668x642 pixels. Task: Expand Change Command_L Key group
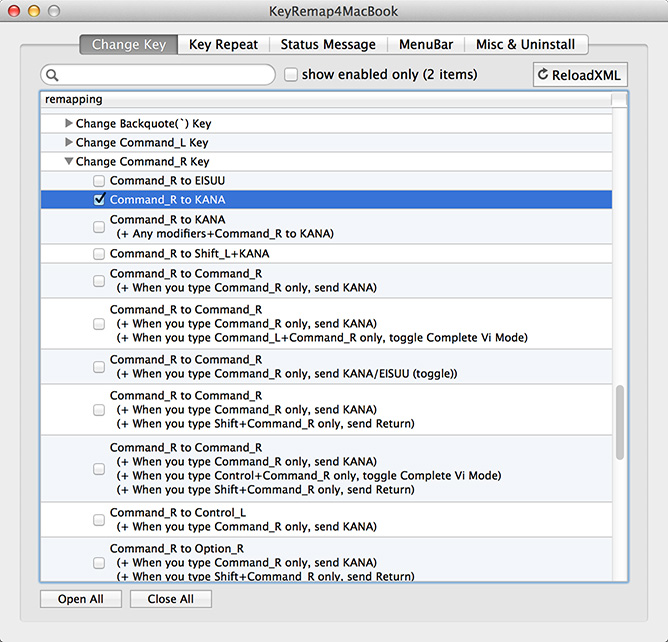point(68,142)
